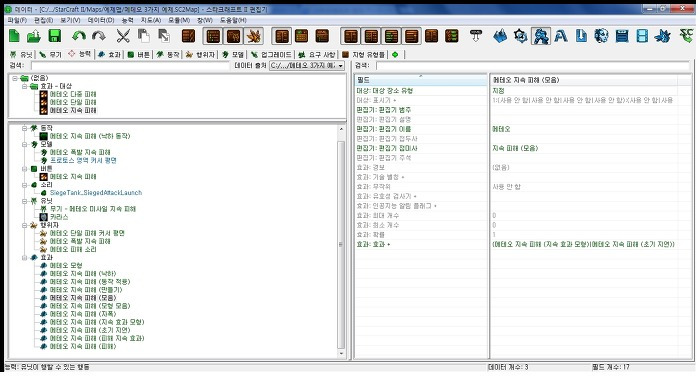Switch to the 지형 유형들 tab
The width and height of the screenshot is (700, 376).
click(363, 54)
